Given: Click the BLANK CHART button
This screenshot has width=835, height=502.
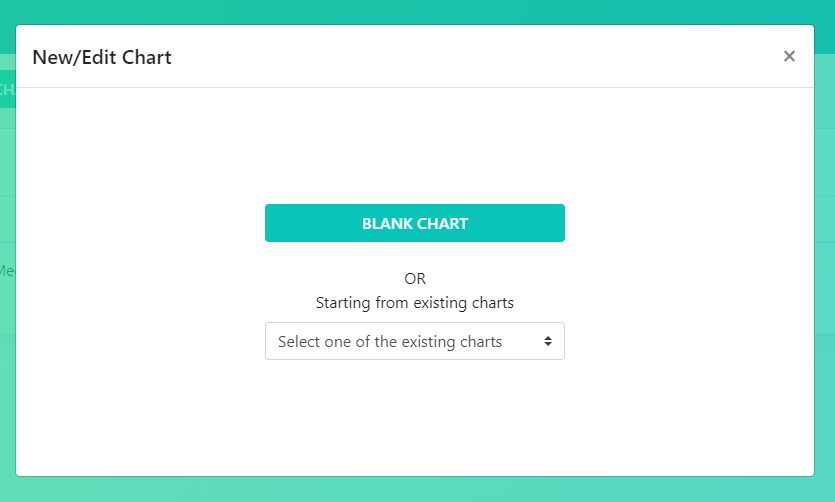Looking at the screenshot, I should pos(414,223).
